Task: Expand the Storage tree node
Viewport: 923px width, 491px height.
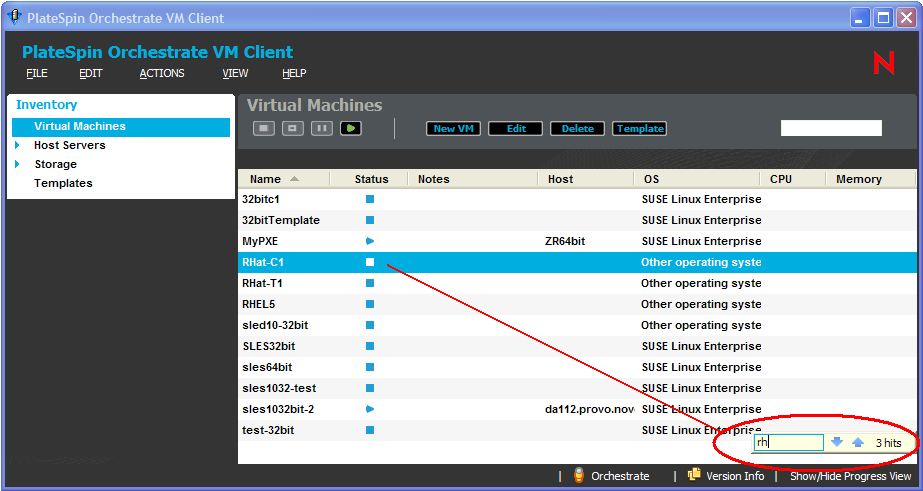Action: click(17, 164)
